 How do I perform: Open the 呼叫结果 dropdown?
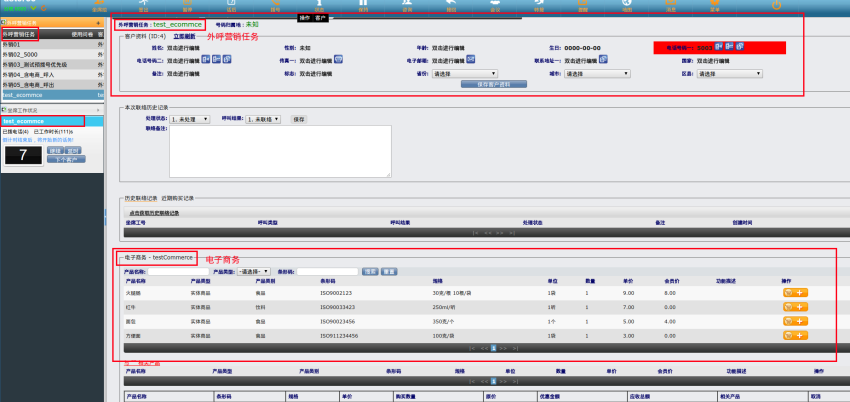point(263,118)
